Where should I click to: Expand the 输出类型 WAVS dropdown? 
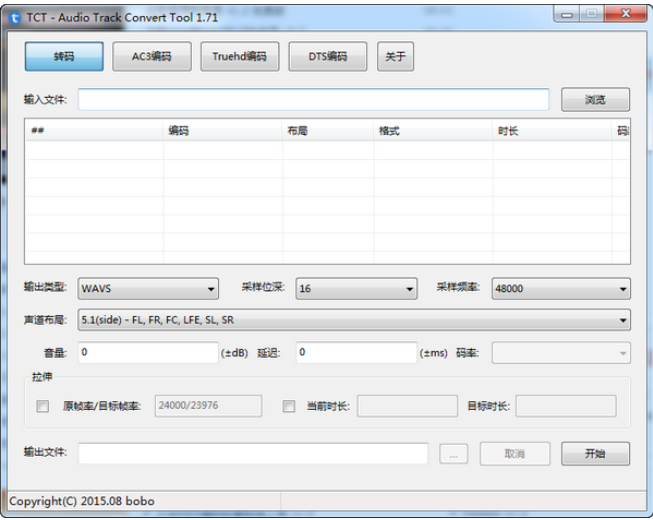pos(148,289)
